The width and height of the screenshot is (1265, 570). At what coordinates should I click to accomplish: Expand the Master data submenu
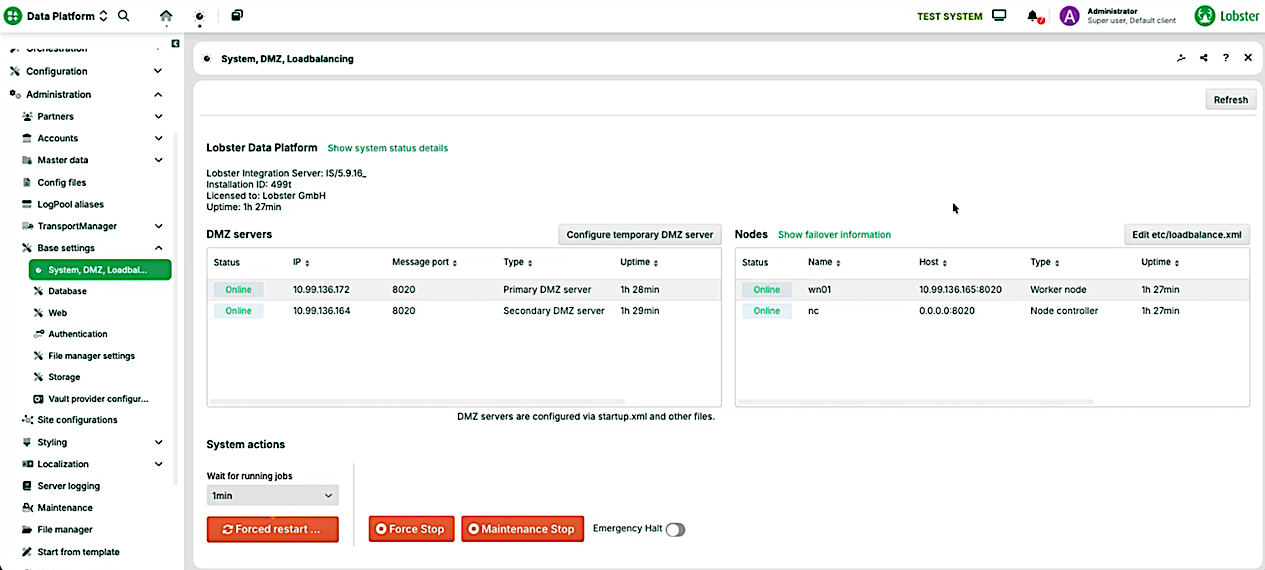pyautogui.click(x=158, y=160)
